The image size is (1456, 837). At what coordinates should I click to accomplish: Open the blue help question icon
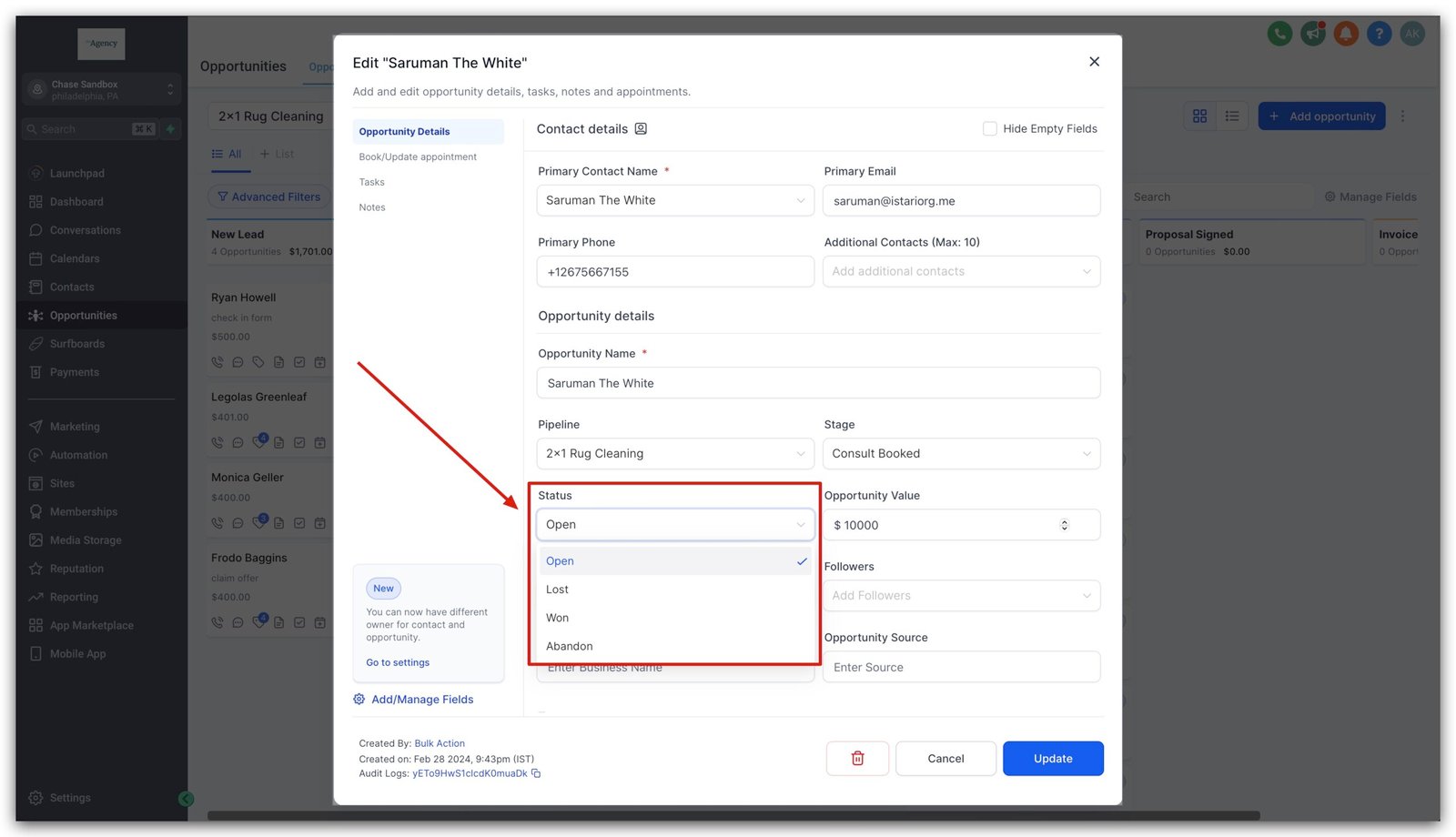click(1379, 35)
